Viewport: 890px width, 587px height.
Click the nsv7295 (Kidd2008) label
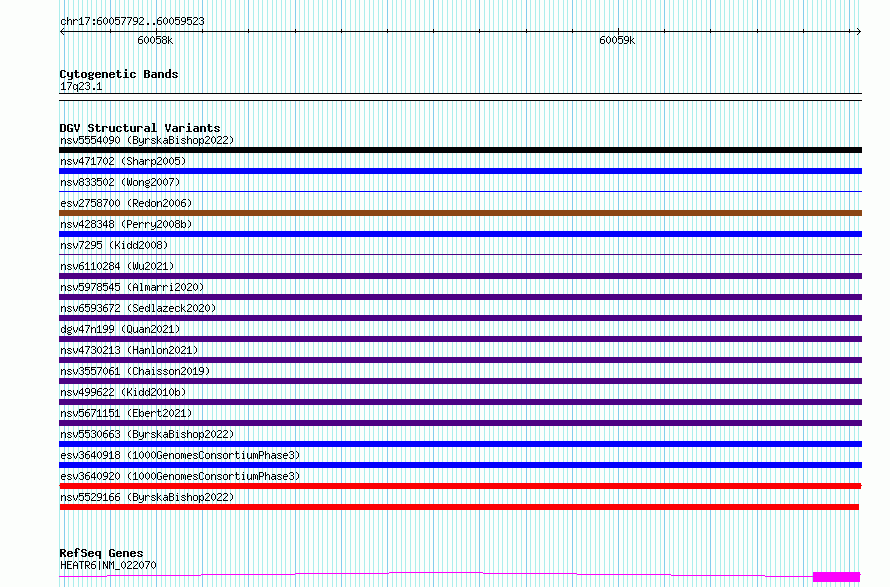click(114, 245)
